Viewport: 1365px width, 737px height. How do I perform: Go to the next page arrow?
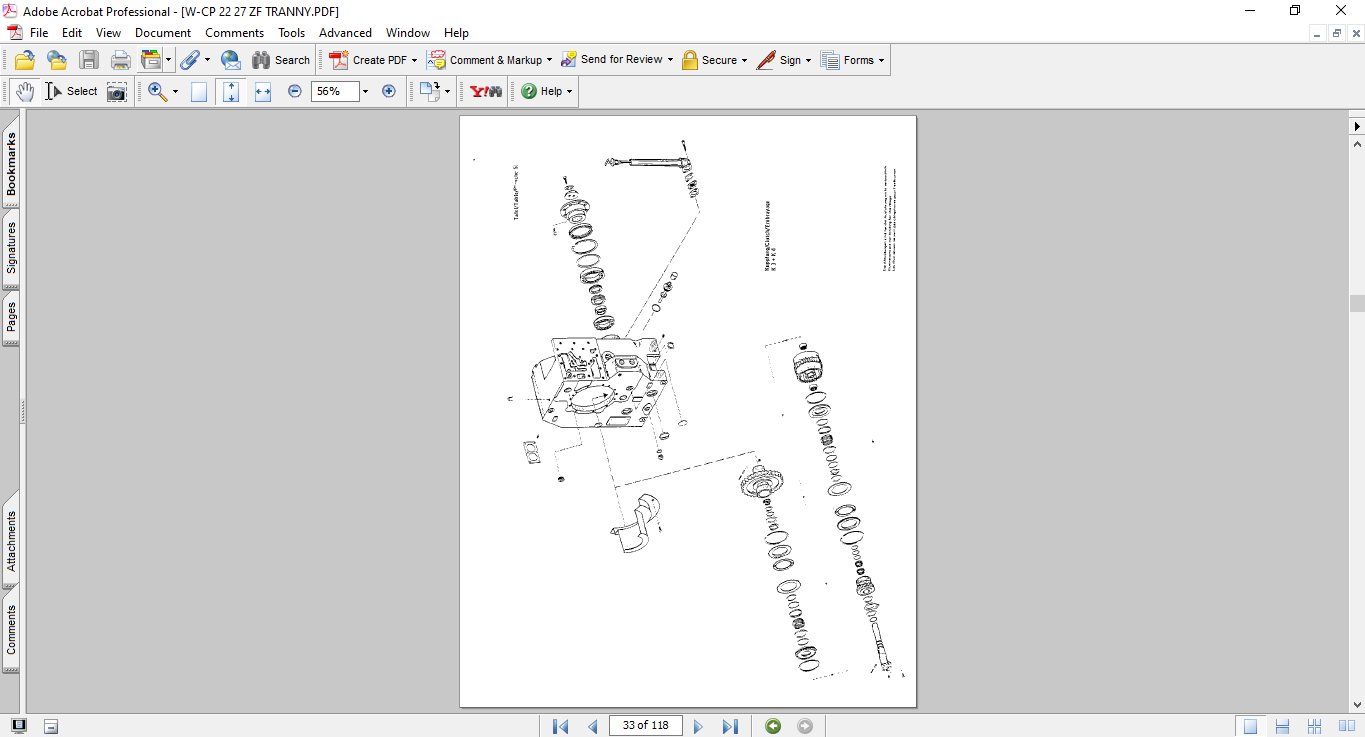(x=699, y=726)
